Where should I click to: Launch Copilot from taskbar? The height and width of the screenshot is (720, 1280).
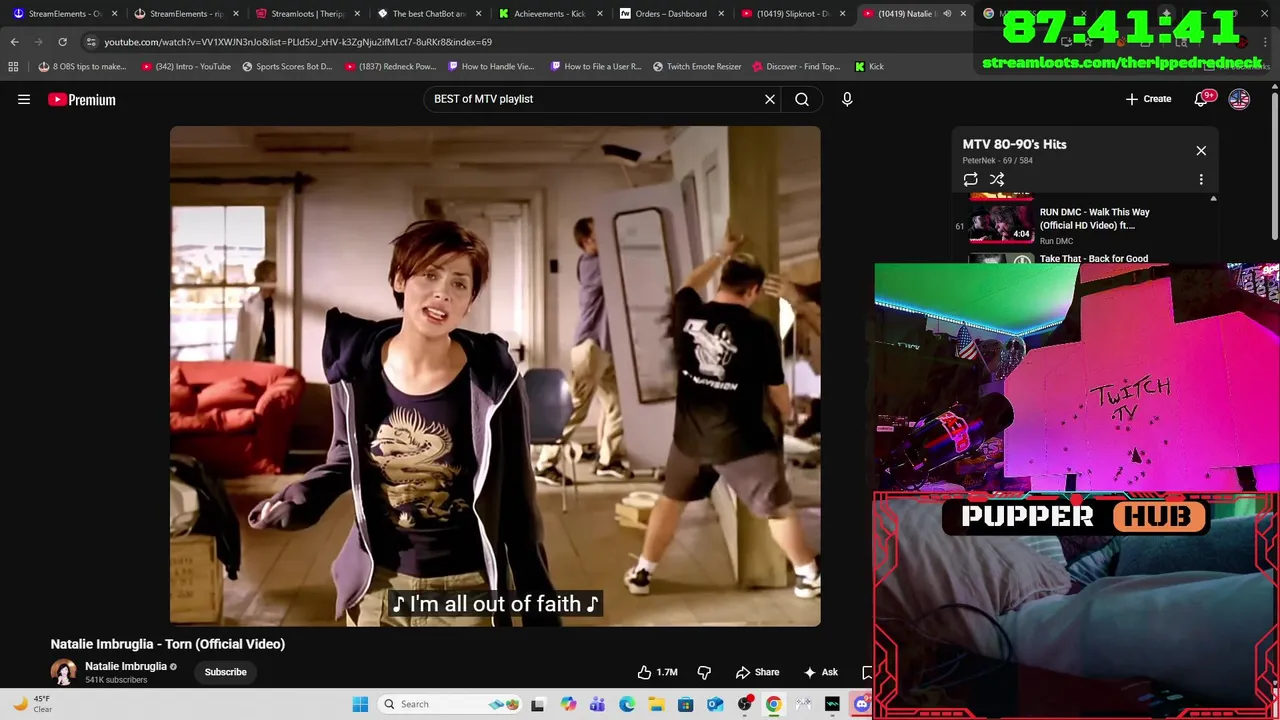pyautogui.click(x=568, y=704)
